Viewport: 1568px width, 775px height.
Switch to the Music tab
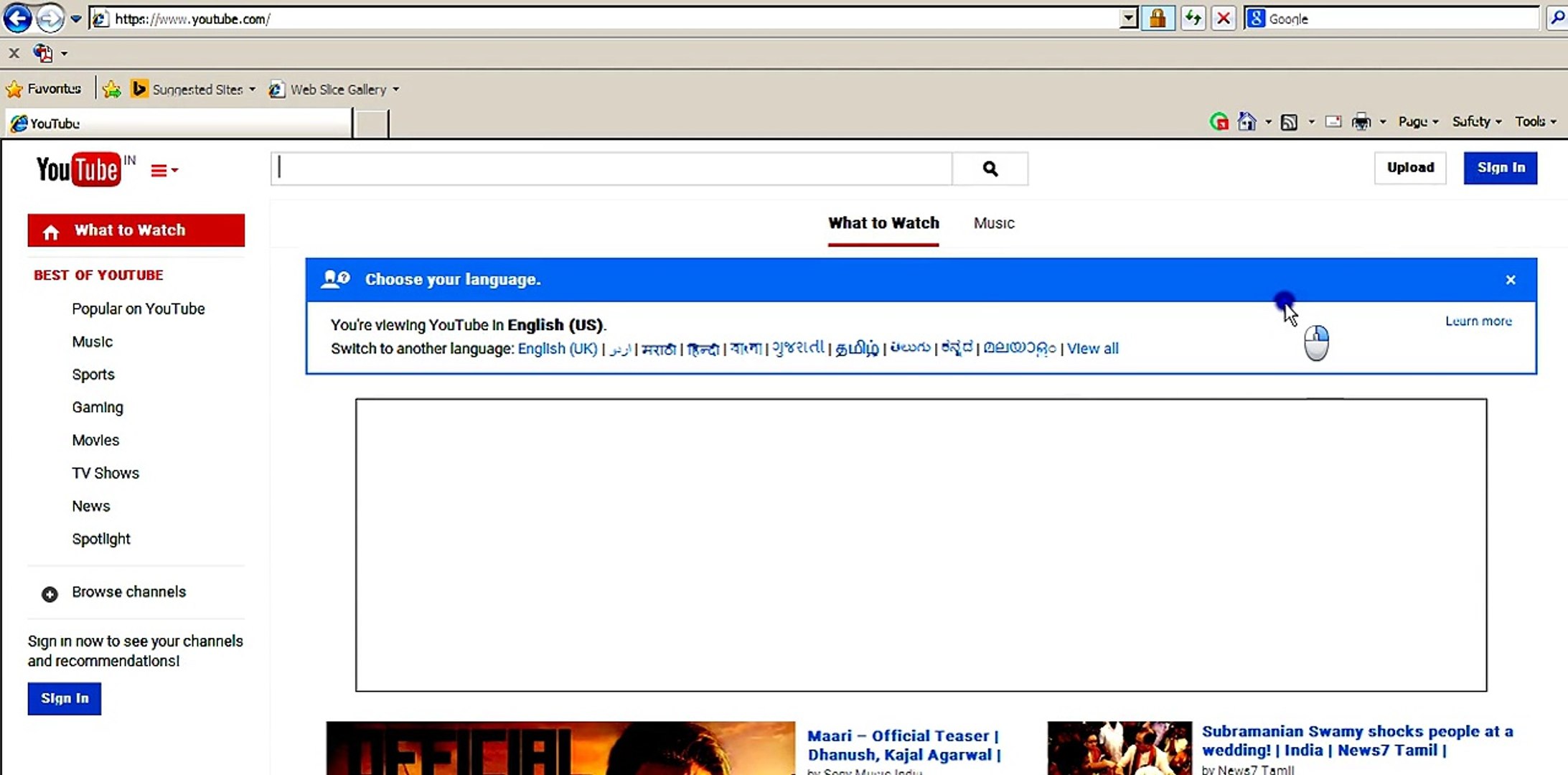[994, 223]
